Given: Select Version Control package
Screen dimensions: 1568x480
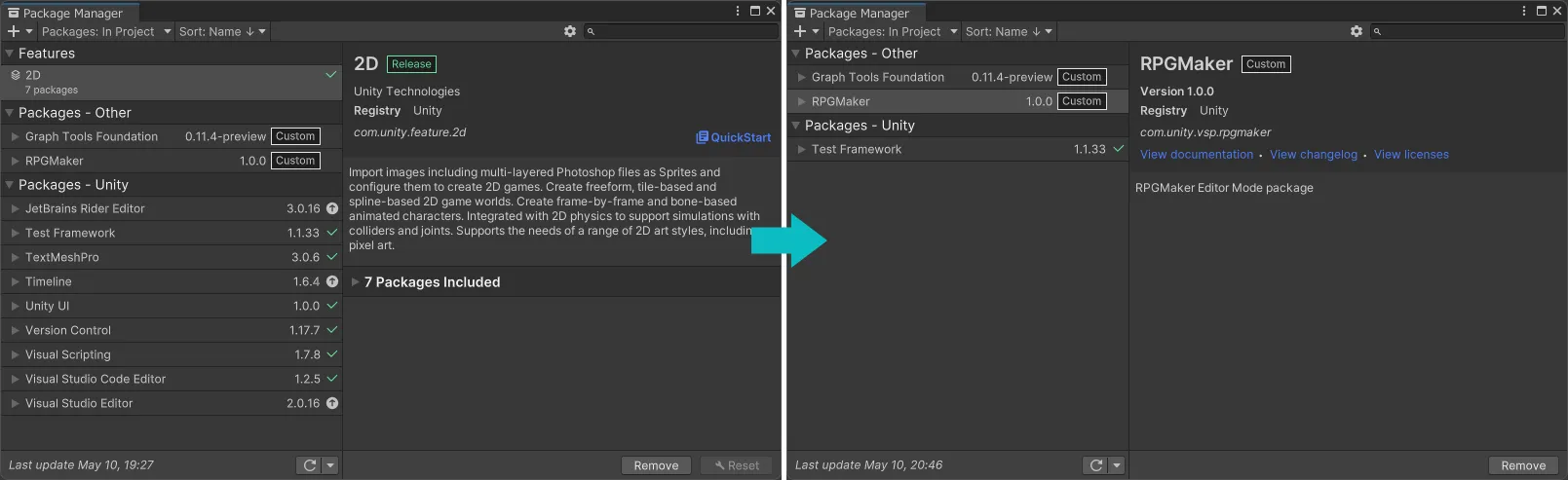Looking at the screenshot, I should pos(172,330).
